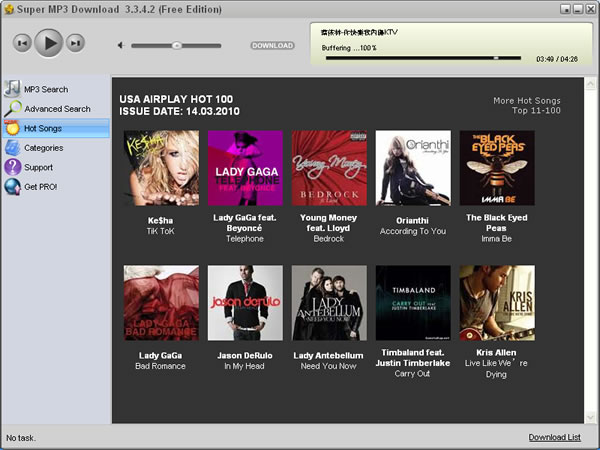Click the scrollbar down arrow
Viewport: 600px width, 450px height.
pyautogui.click(x=590, y=417)
